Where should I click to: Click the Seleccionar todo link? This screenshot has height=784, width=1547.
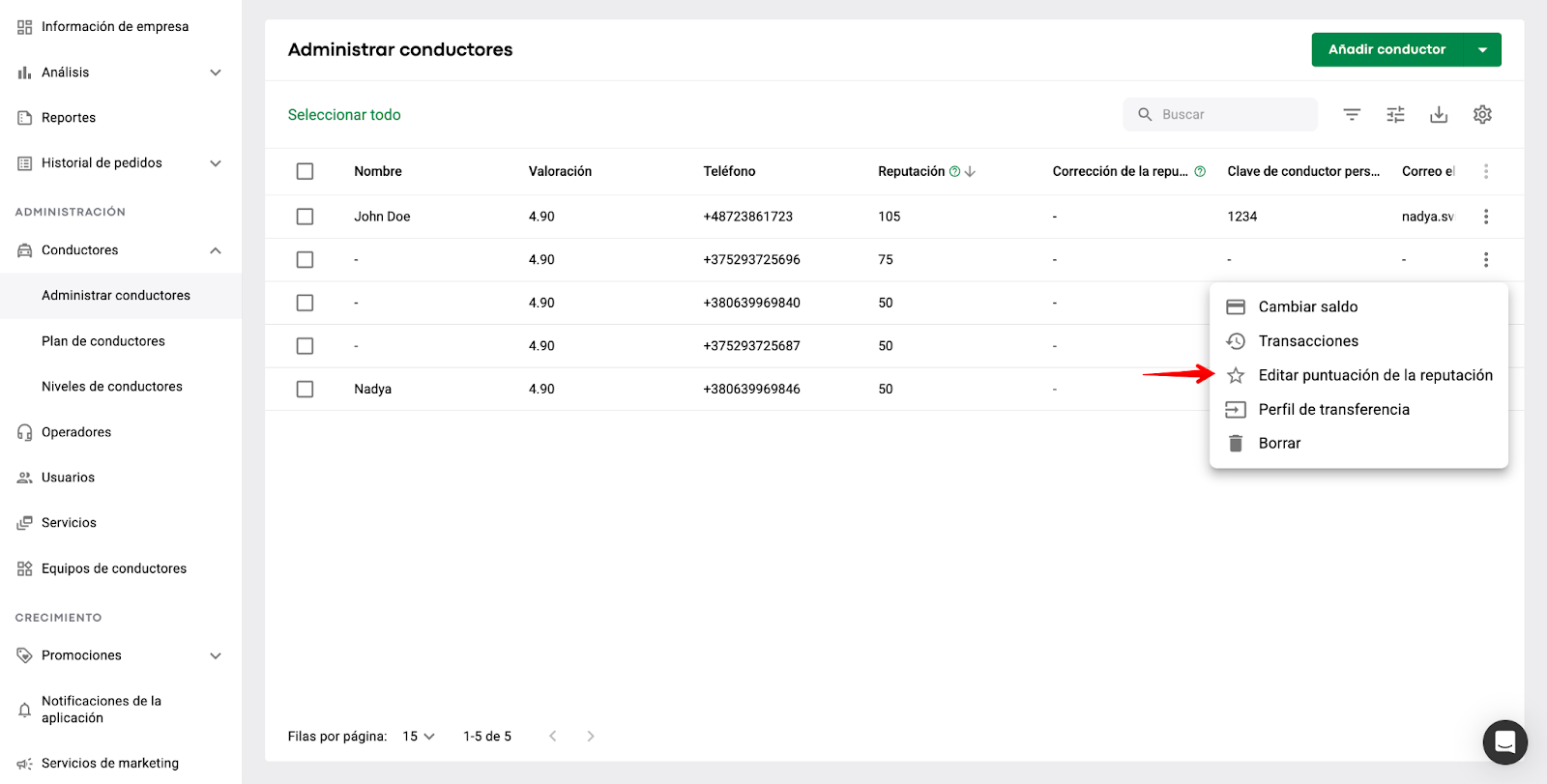(344, 115)
